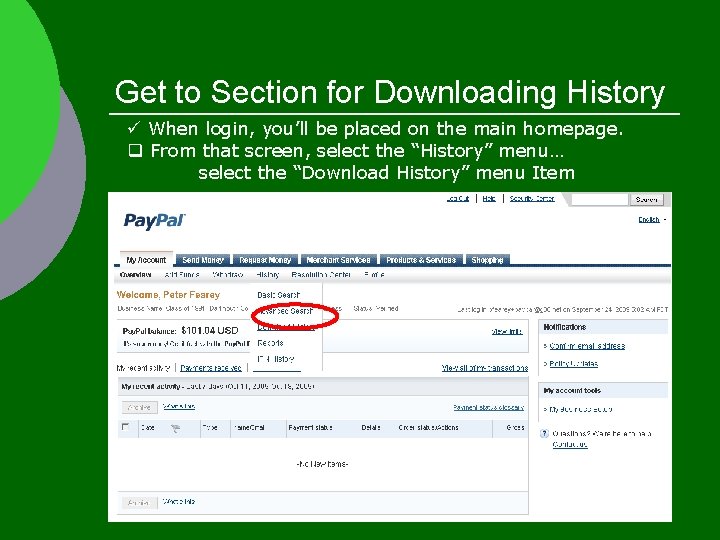Screen dimensions: 720x540
Task: Click the Help link at top
Action: tap(489, 198)
